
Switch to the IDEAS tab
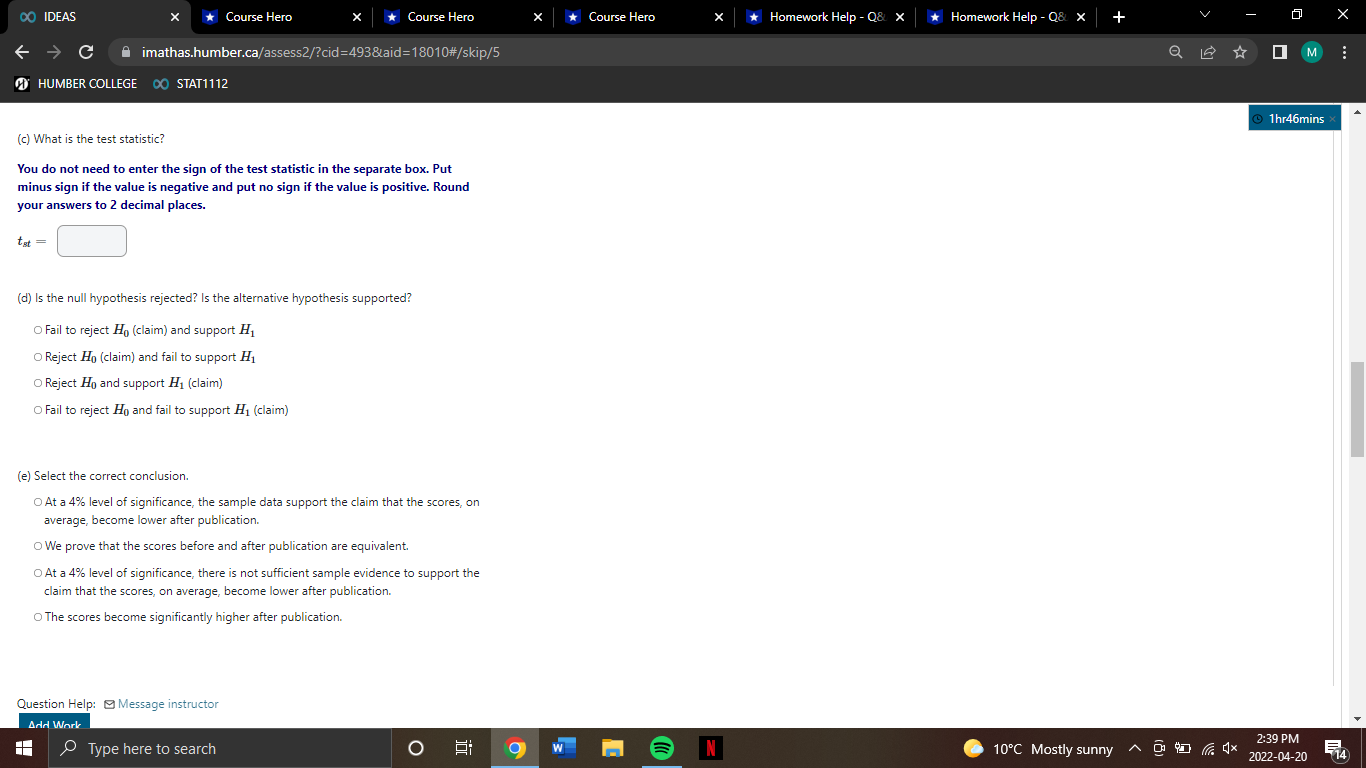96,17
